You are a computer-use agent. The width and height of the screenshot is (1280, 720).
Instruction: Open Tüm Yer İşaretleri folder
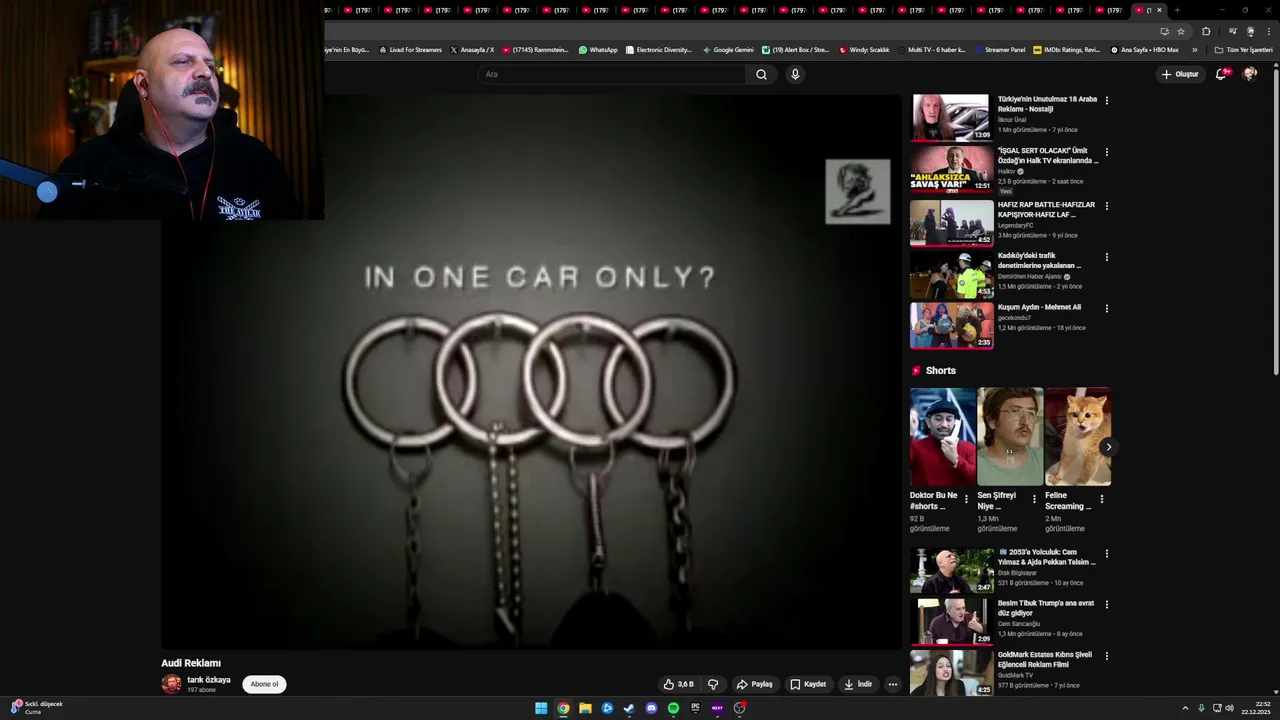pos(1243,50)
